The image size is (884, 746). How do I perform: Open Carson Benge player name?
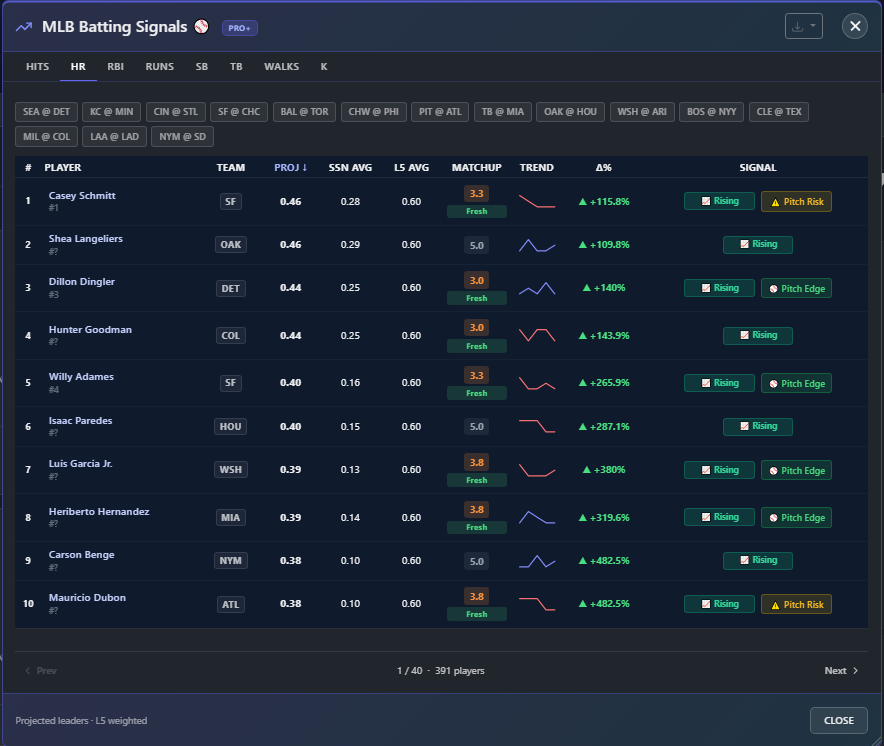tap(82, 555)
